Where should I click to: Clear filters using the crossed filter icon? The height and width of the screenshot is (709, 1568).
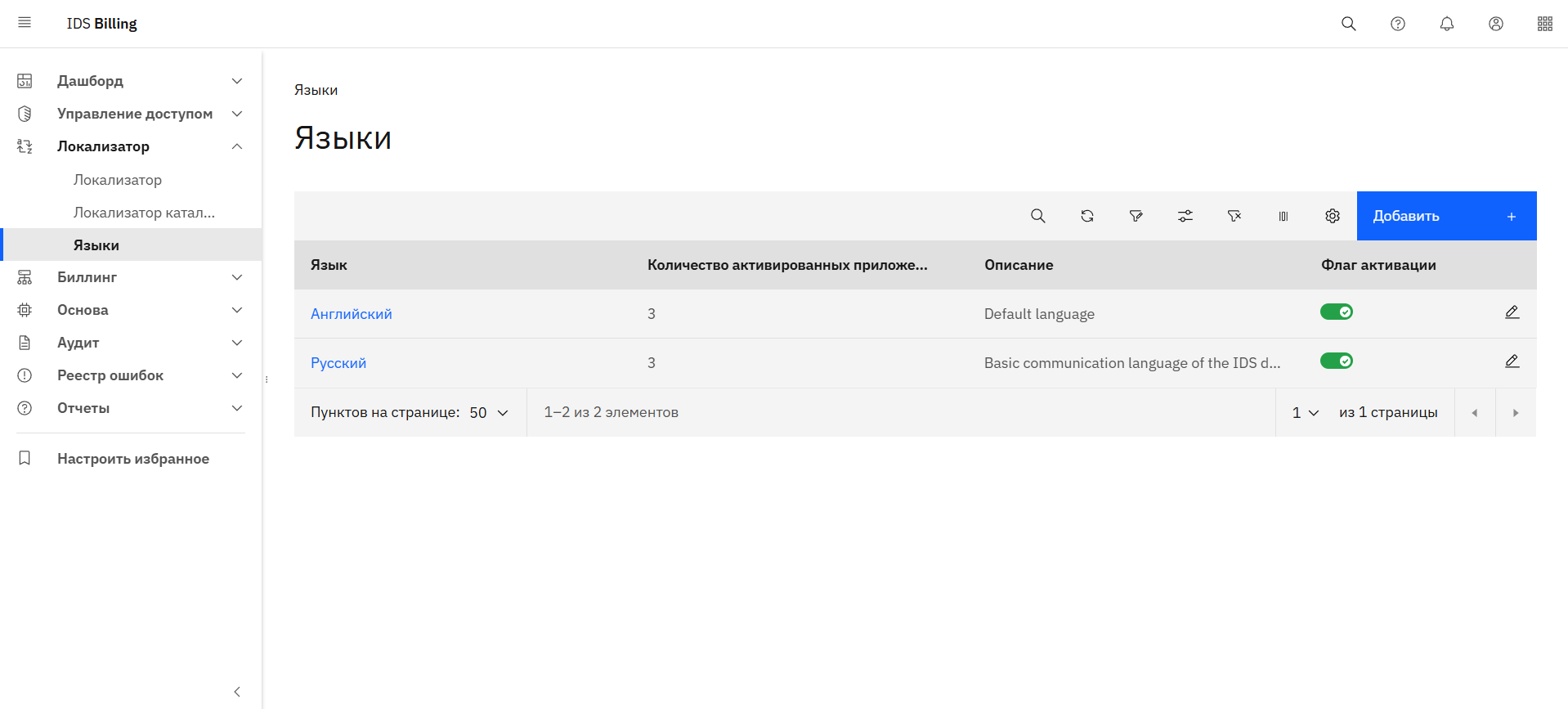(x=1234, y=216)
